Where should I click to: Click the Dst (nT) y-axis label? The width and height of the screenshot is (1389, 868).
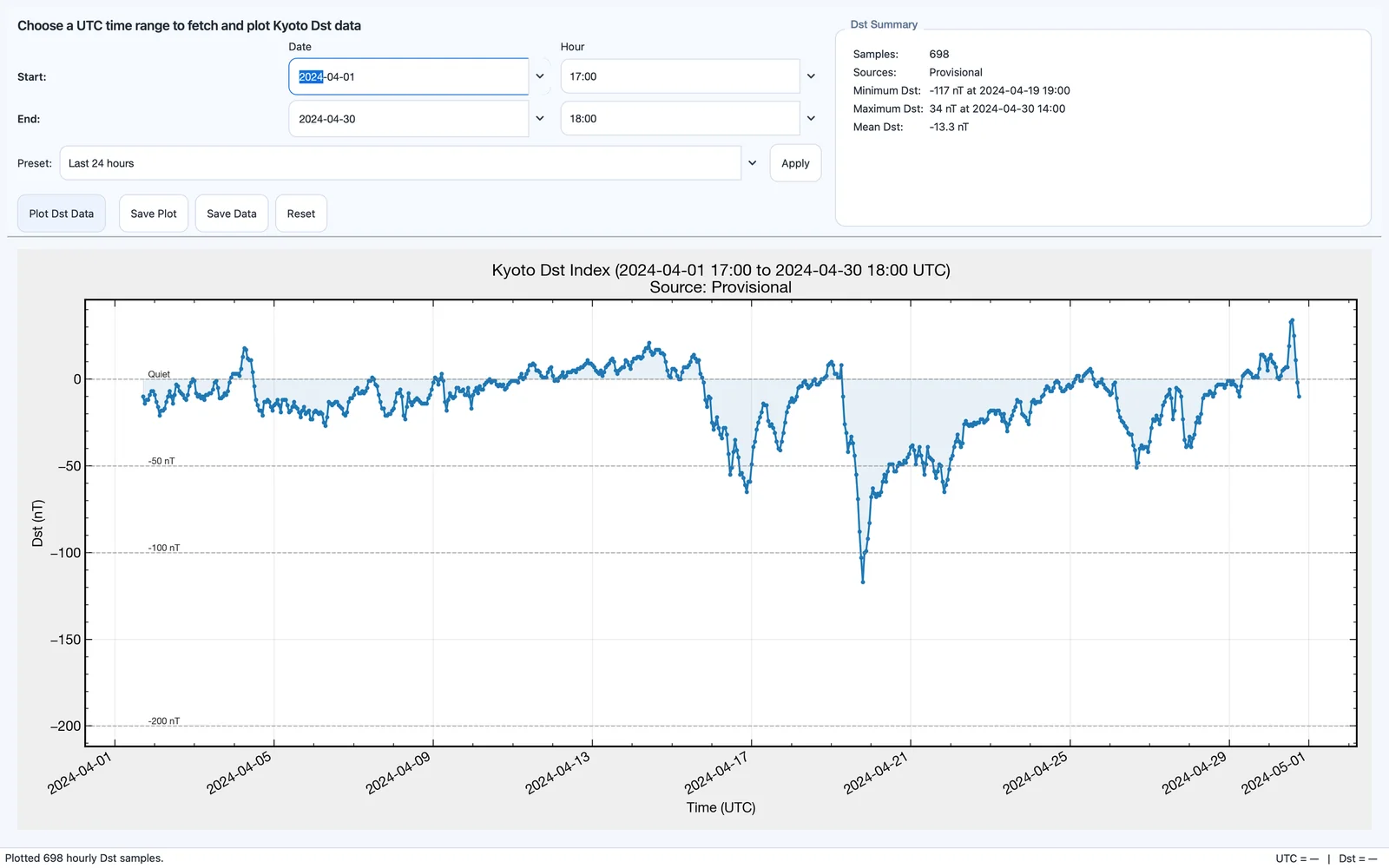(37, 523)
